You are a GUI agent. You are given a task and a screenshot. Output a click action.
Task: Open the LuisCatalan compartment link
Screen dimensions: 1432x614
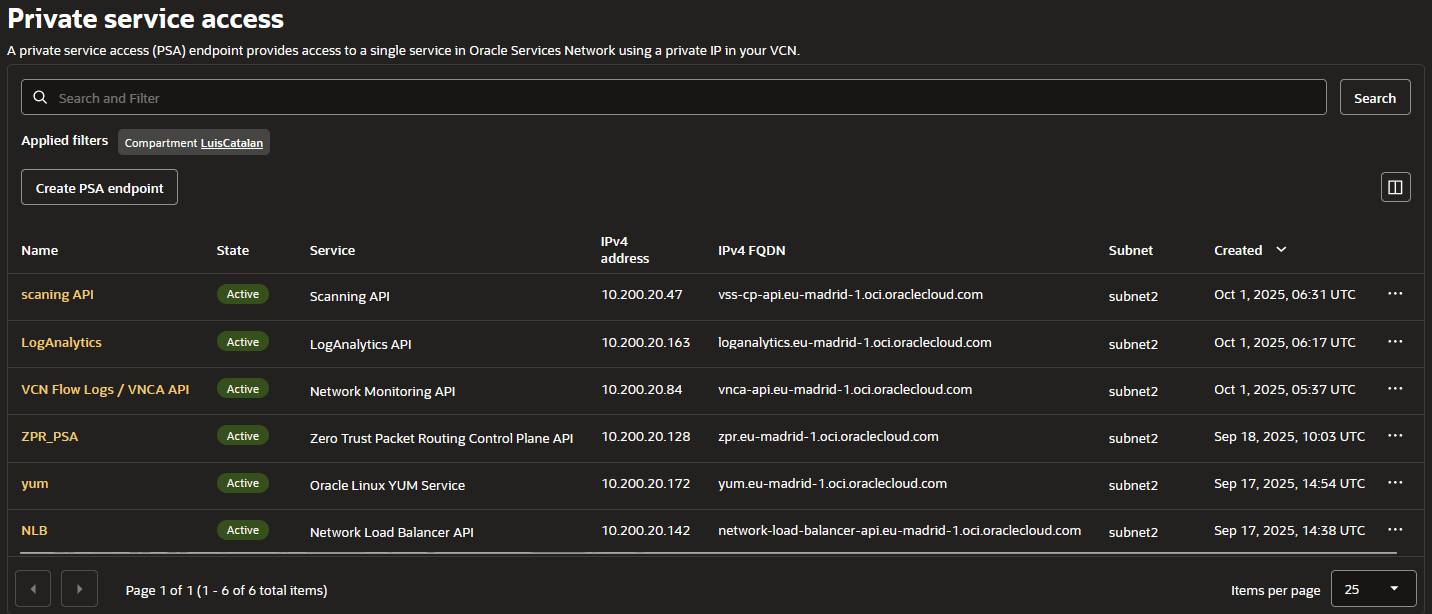(231, 142)
